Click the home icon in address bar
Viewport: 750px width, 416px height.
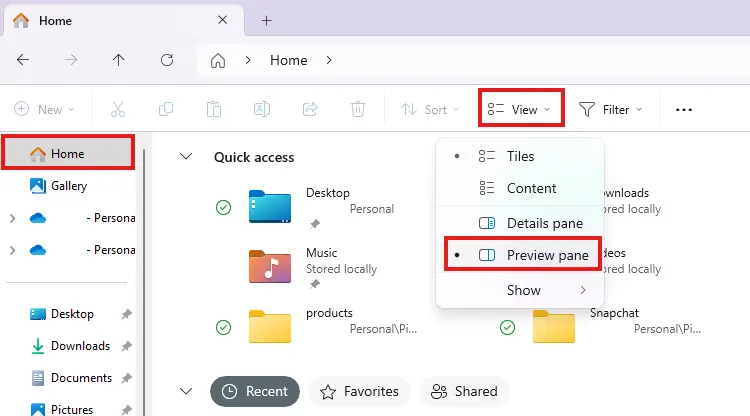[x=218, y=60]
